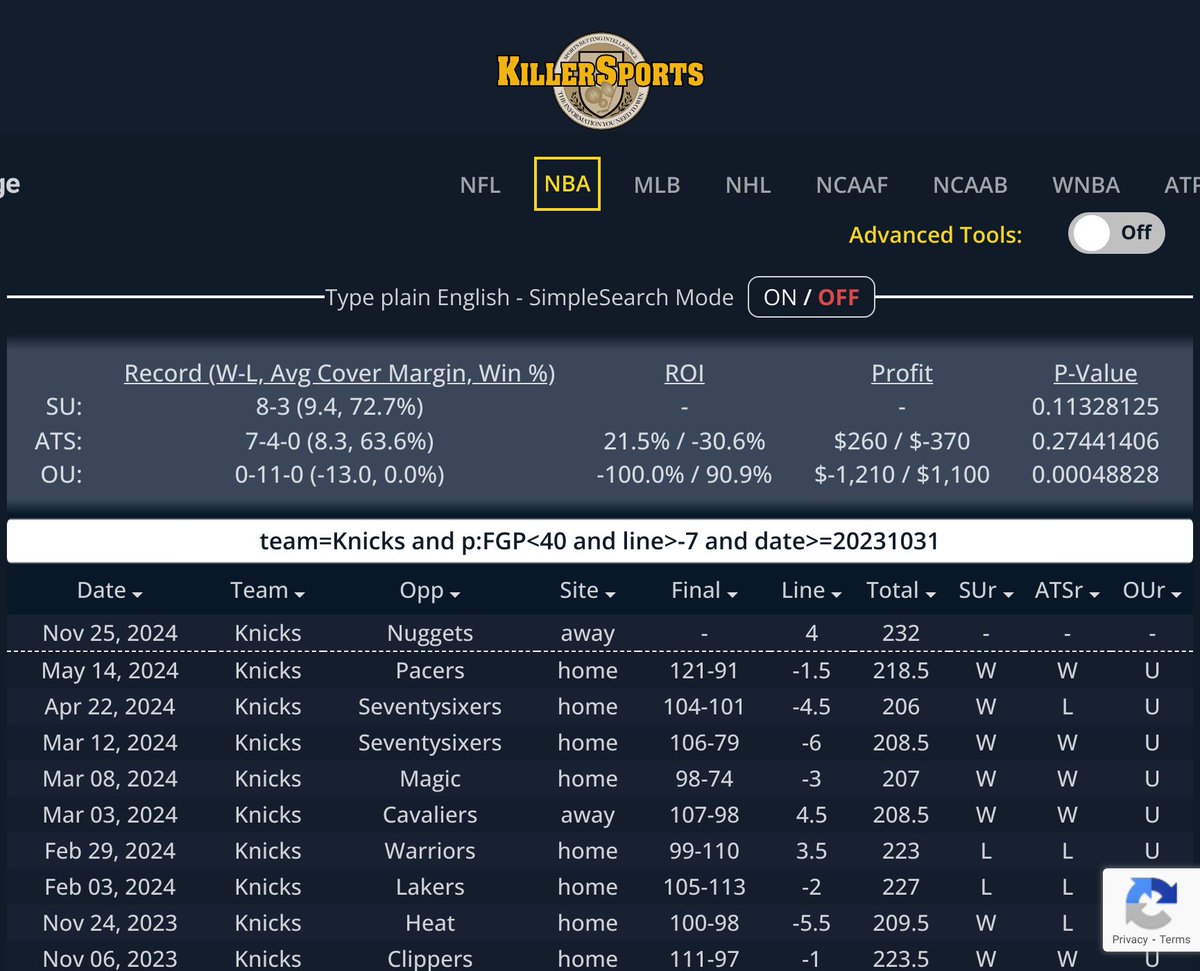The height and width of the screenshot is (971, 1200).
Task: Select the Mar 12, 2024 date cell
Action: point(110,742)
